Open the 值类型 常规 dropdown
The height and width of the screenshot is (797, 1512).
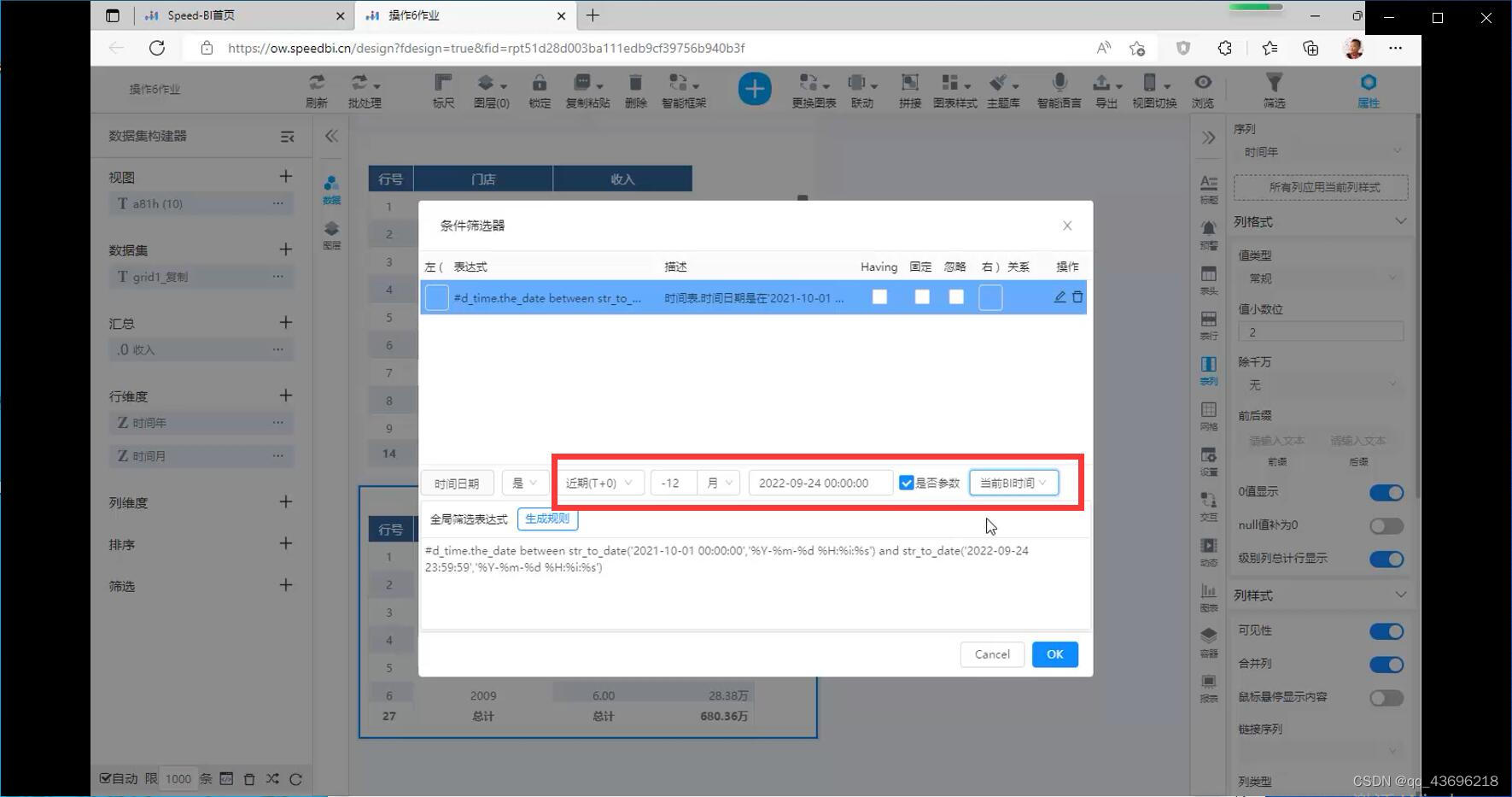click(1321, 278)
